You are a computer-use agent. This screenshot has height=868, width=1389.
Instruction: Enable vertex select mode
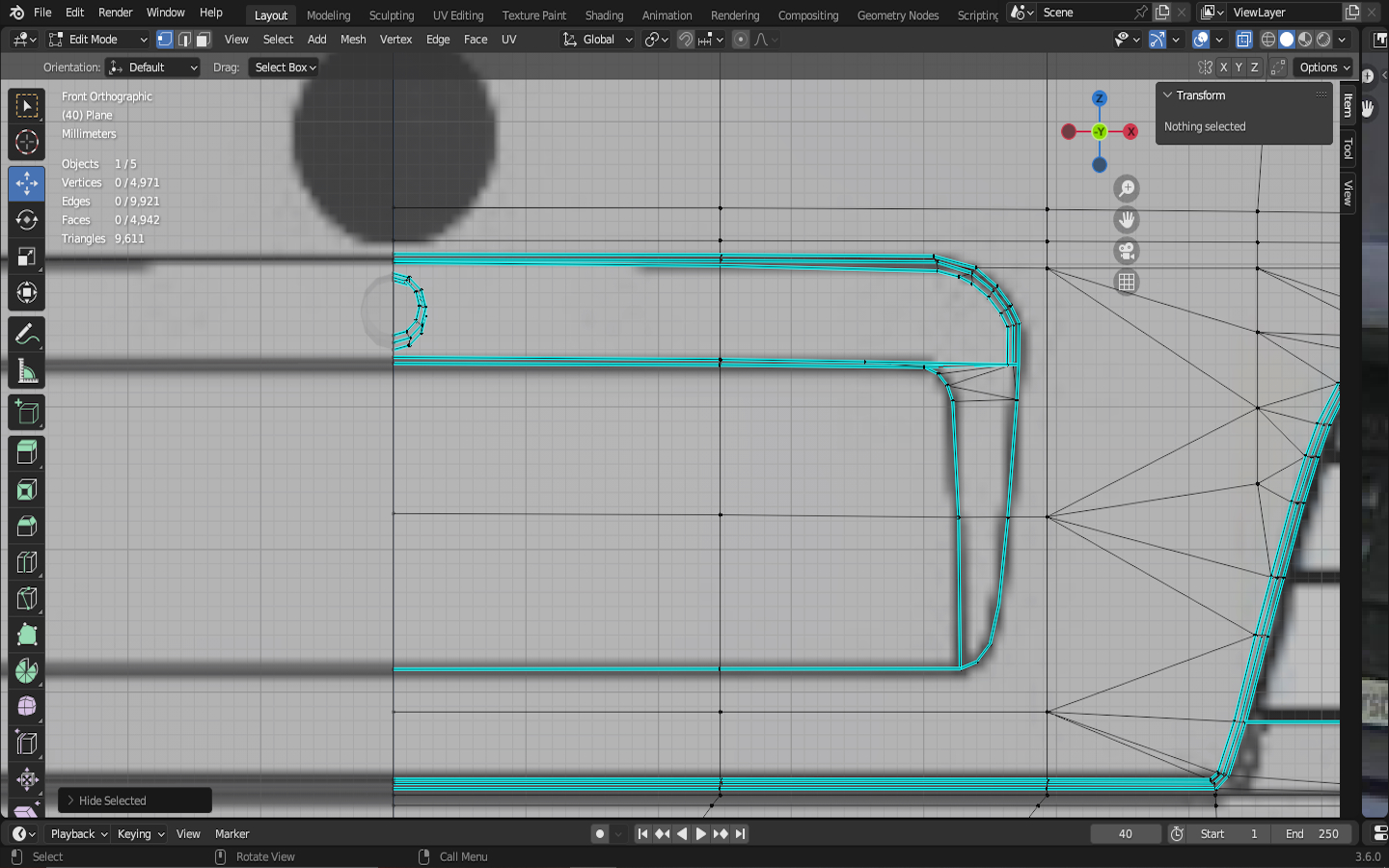point(165,40)
